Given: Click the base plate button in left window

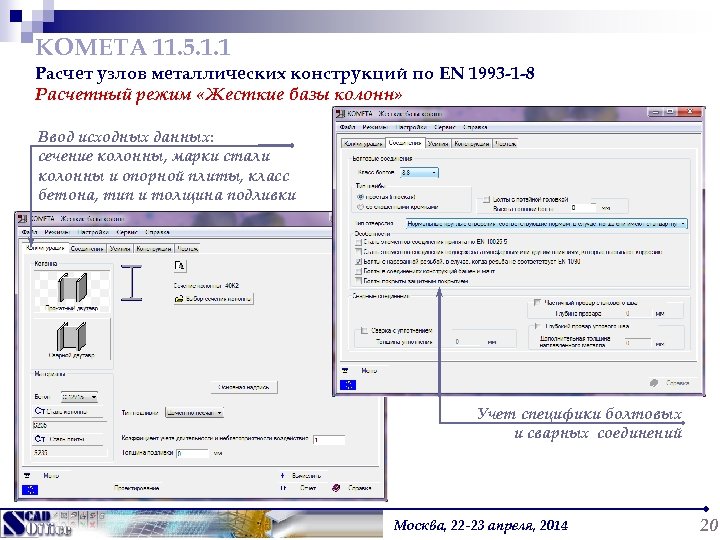Looking at the screenshot, I should coord(244,387).
